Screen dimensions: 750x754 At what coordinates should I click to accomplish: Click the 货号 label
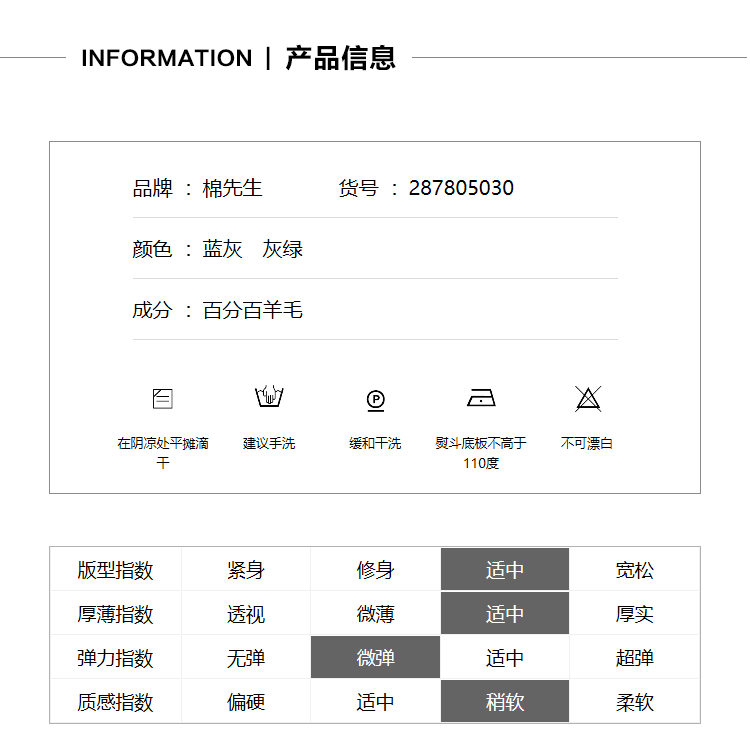(x=358, y=188)
